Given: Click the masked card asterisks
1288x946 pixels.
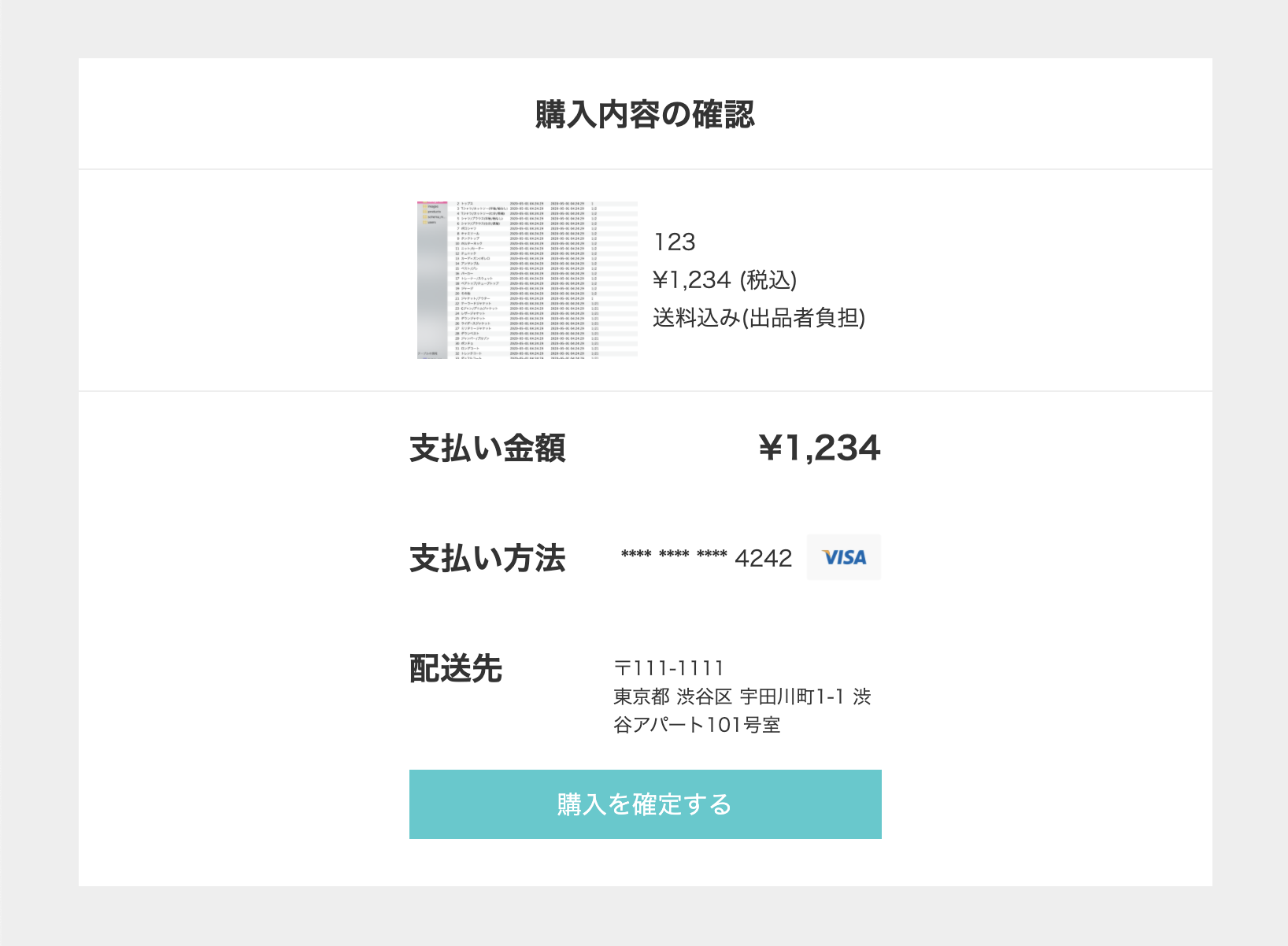Looking at the screenshot, I should tap(674, 556).
